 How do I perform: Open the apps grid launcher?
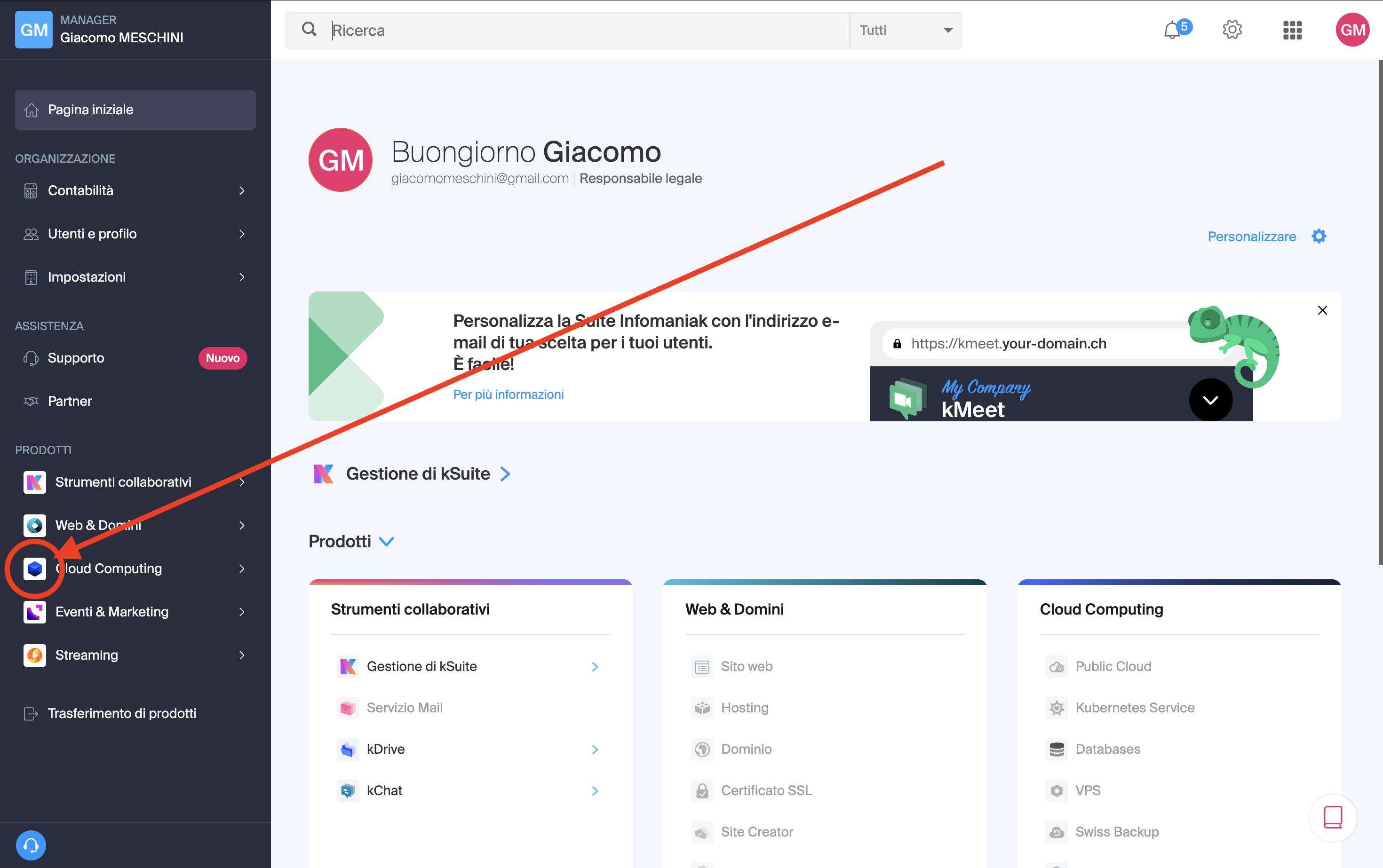tap(1292, 30)
